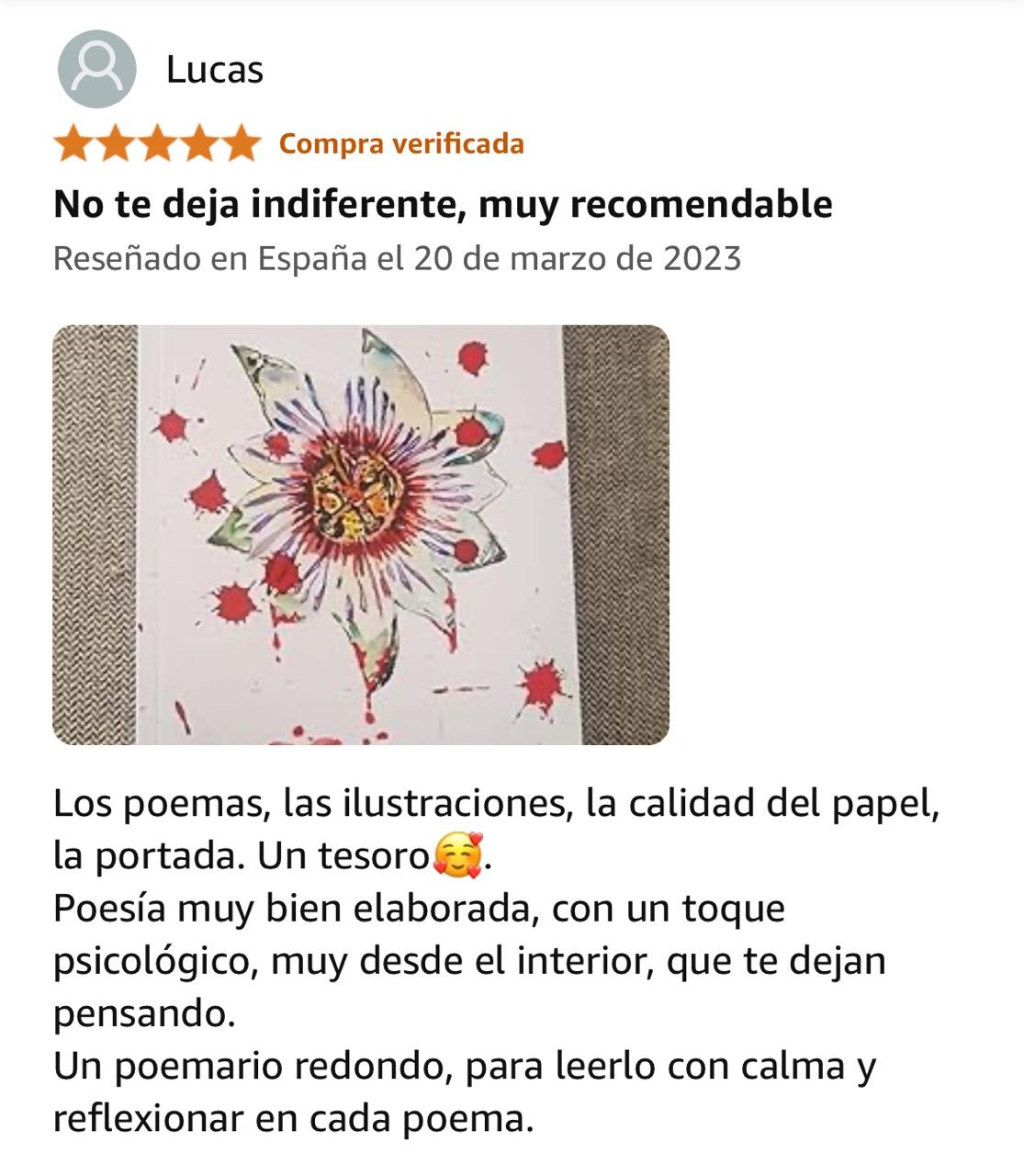
Task: Click the text la portada. Un tesoro
Action: click(242, 856)
